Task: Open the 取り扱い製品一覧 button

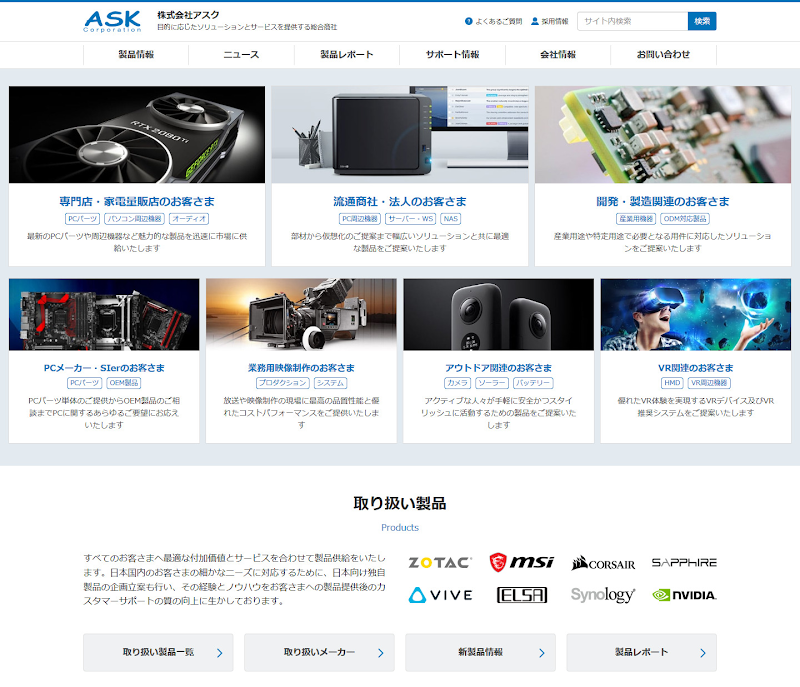Action: [x=158, y=652]
